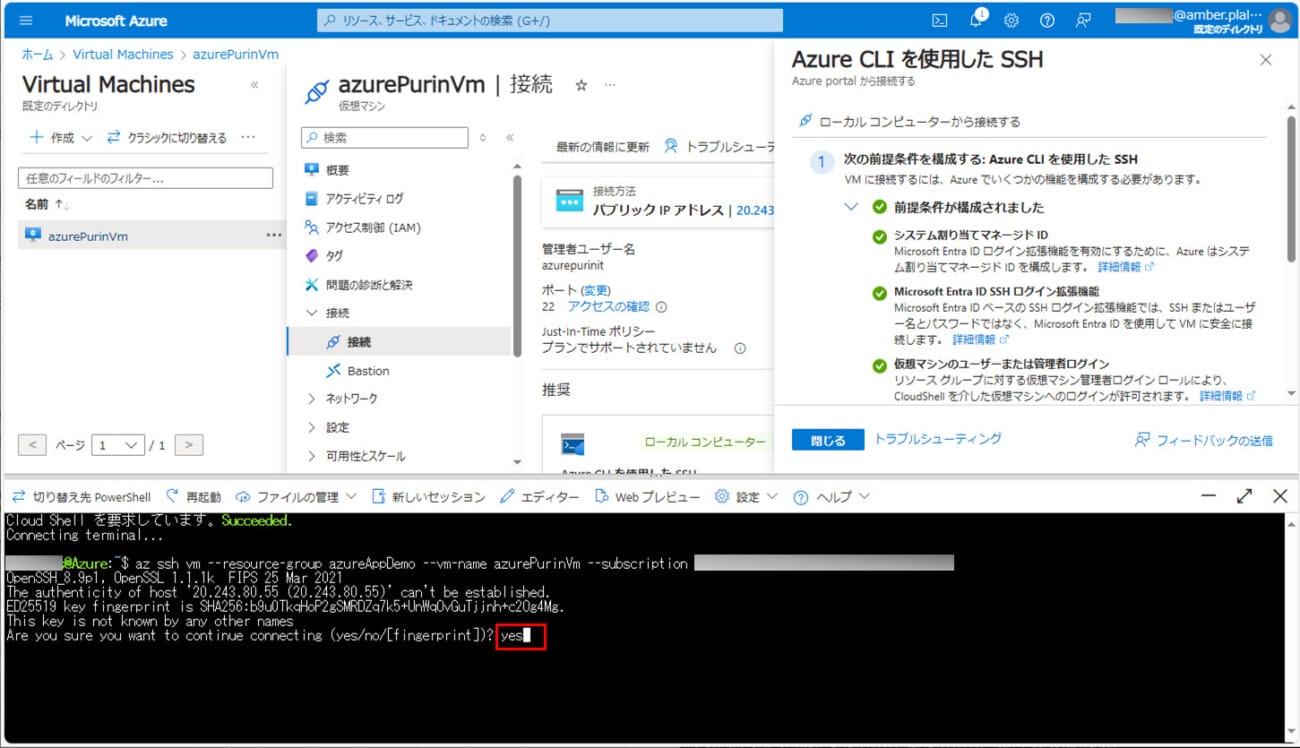Open Cloud Shell editor (エディター)
Screen dimensions: 1300x748
(539, 497)
